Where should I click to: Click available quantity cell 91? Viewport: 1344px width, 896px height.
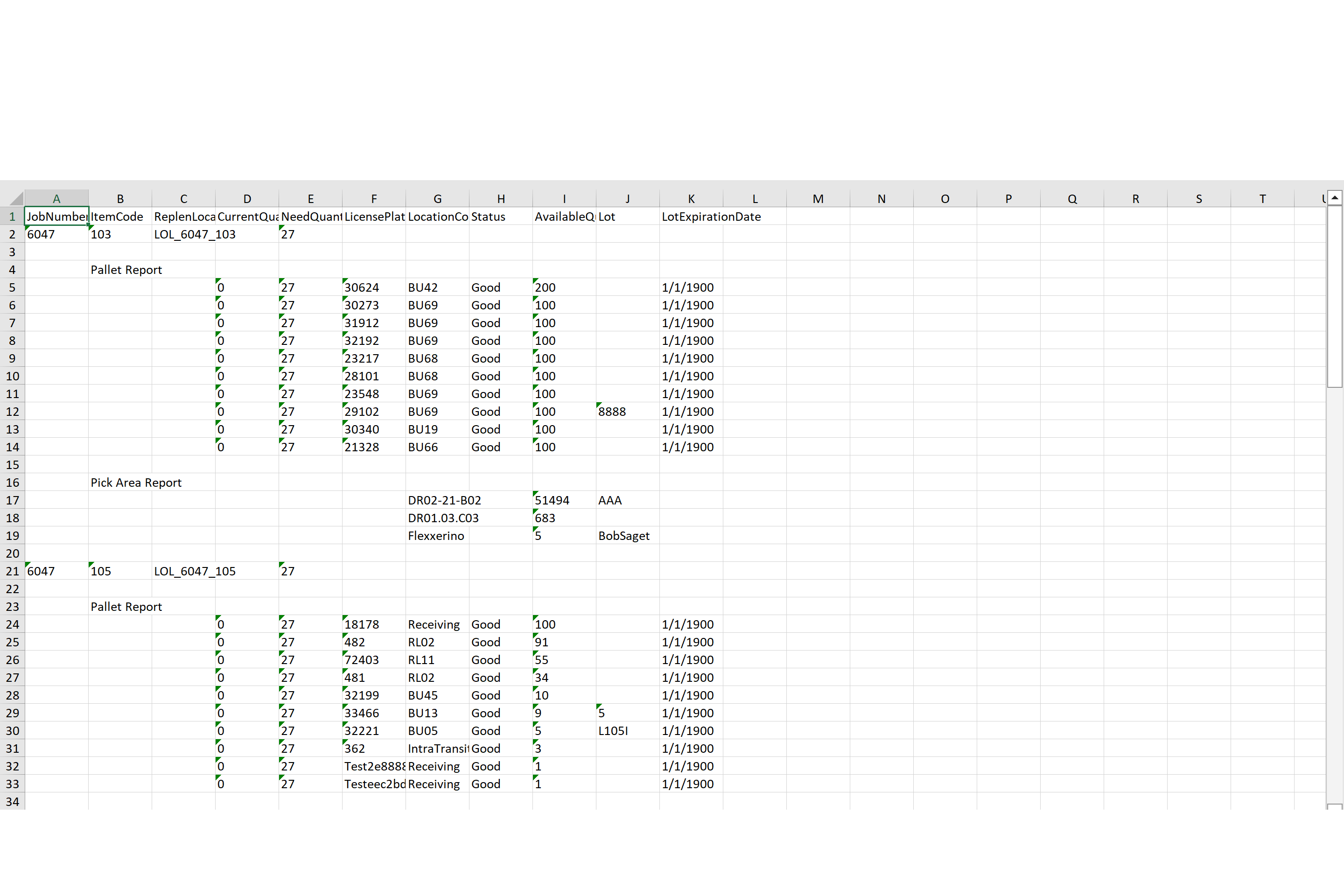[564, 642]
